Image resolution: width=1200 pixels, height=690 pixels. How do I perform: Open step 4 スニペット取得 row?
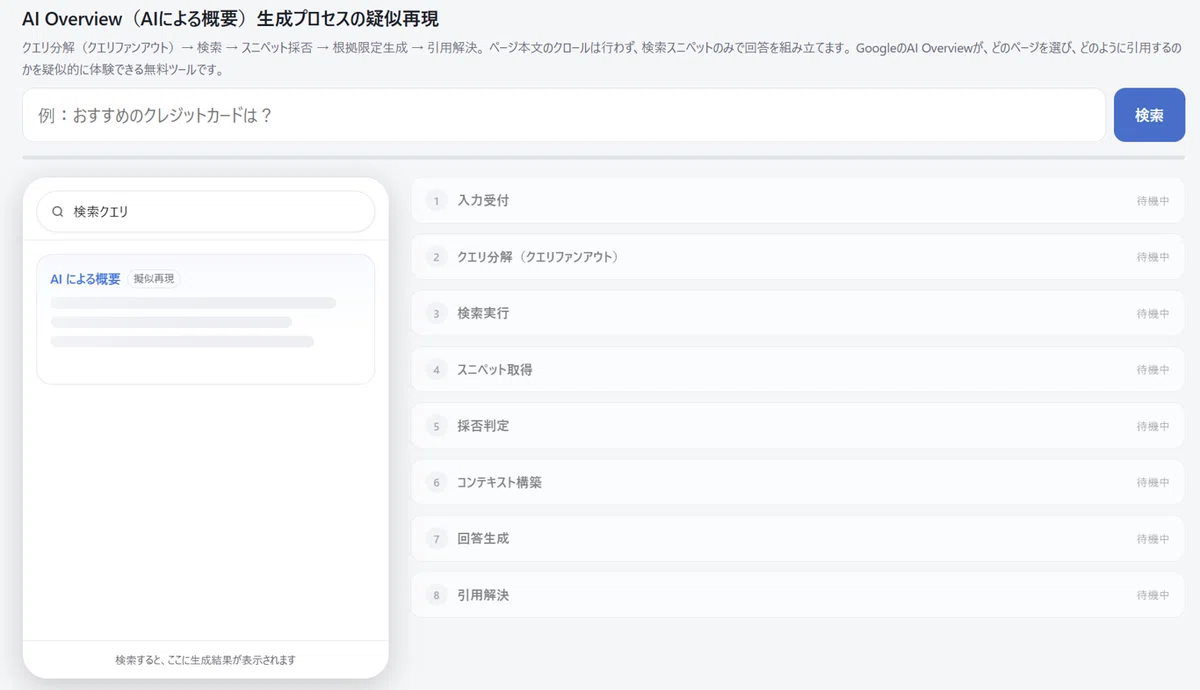(x=798, y=370)
